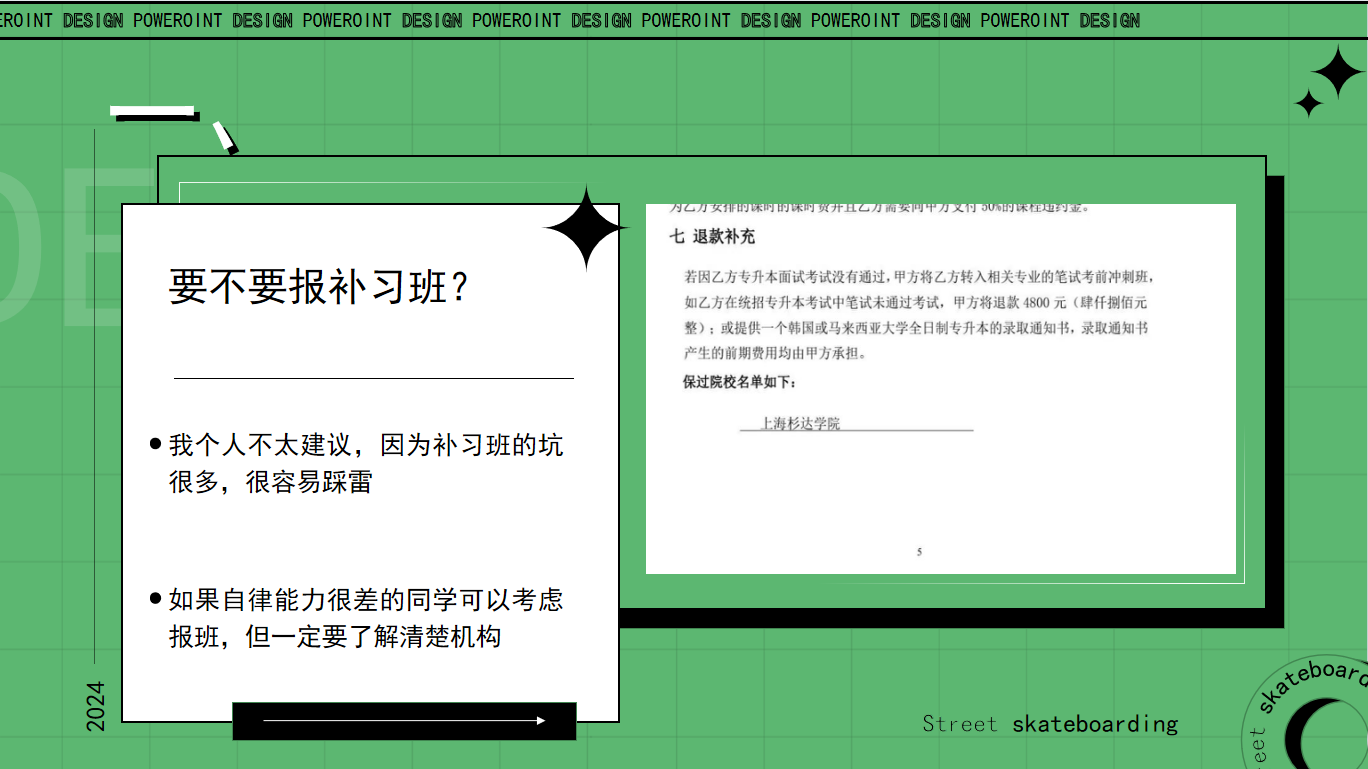
Task: Click the white and black bar decoration
Action: 155,114
